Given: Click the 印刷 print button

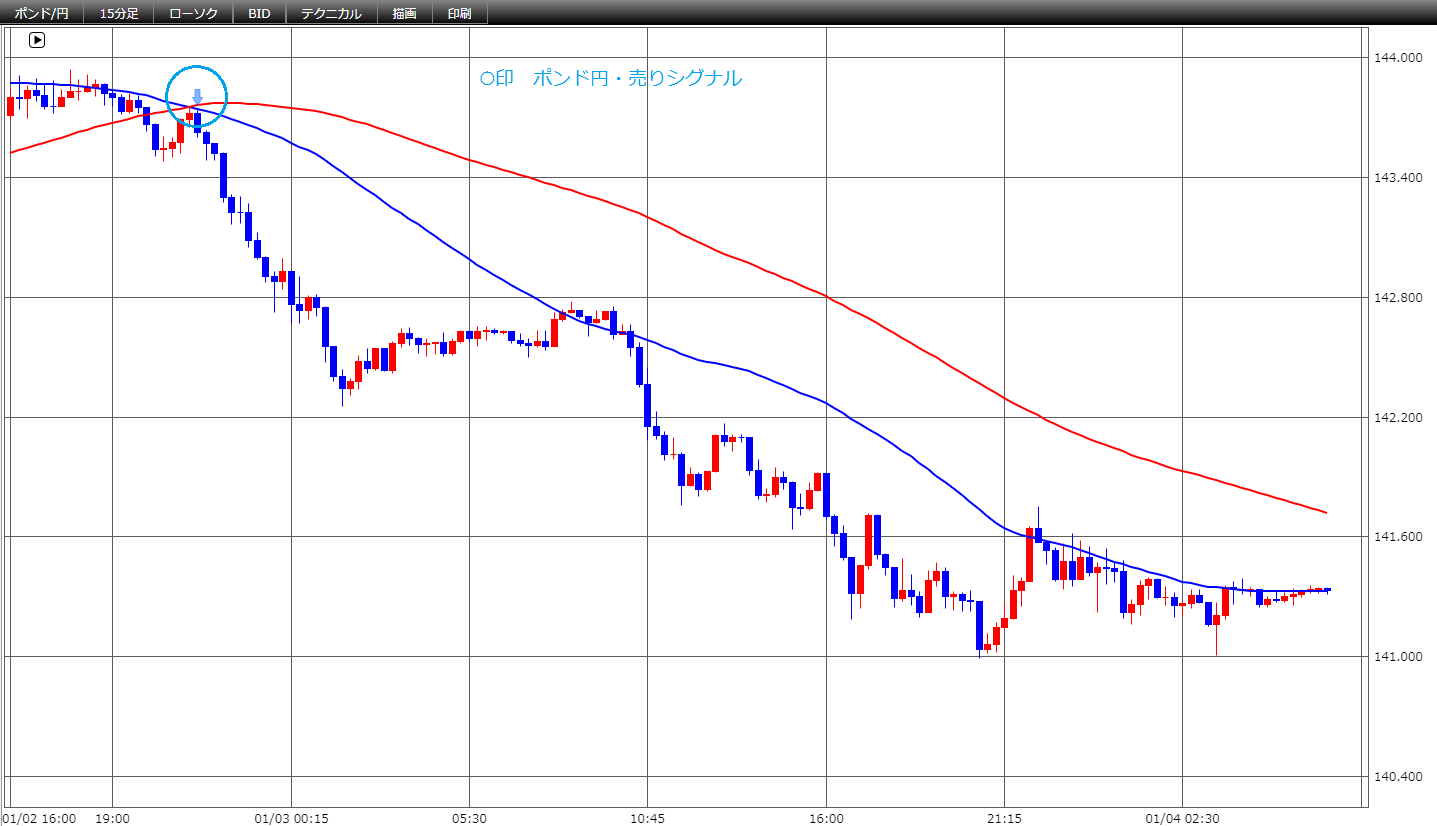Looking at the screenshot, I should pos(460,13).
